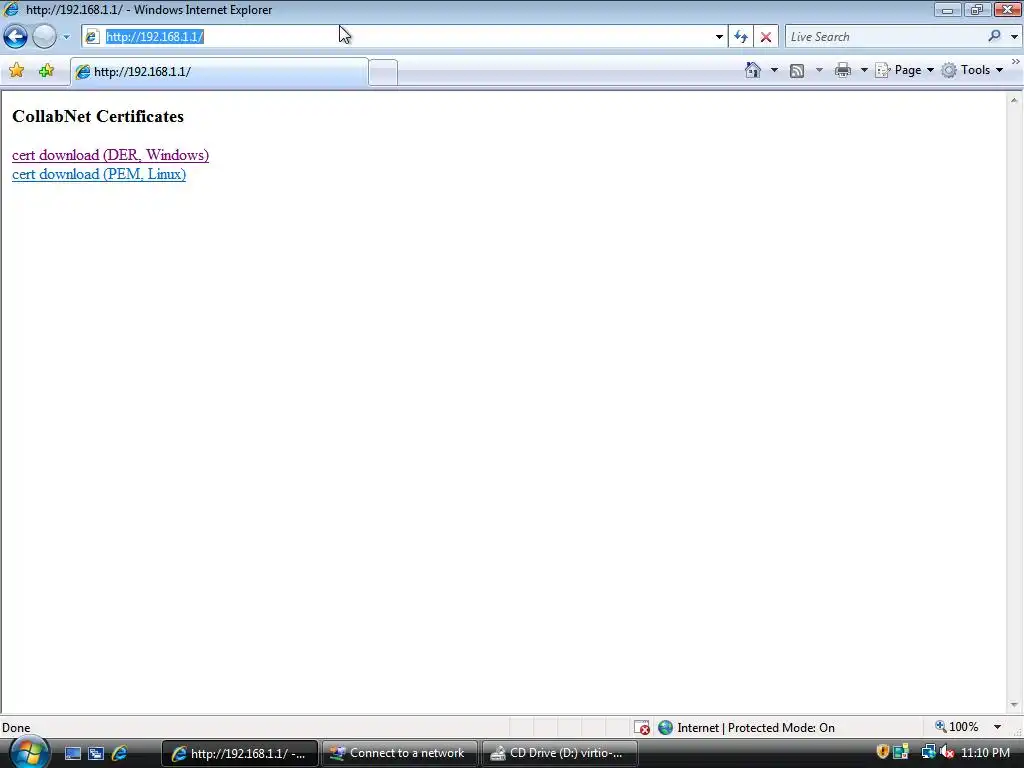The height and width of the screenshot is (768, 1024).
Task: Expand the Home button dropdown arrow
Action: coord(775,70)
